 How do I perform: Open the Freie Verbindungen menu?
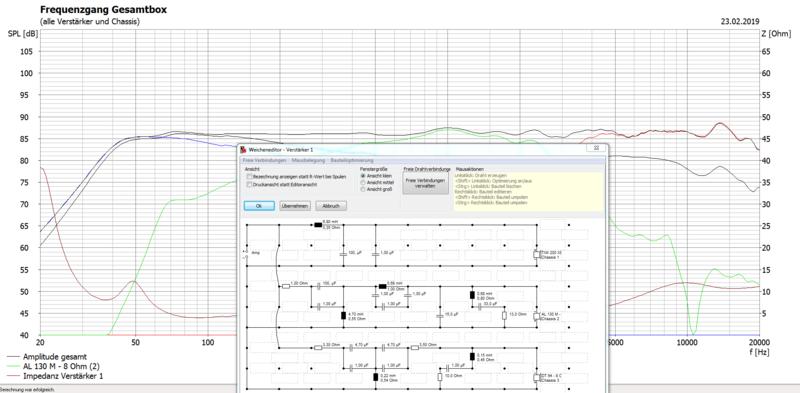[x=264, y=160]
